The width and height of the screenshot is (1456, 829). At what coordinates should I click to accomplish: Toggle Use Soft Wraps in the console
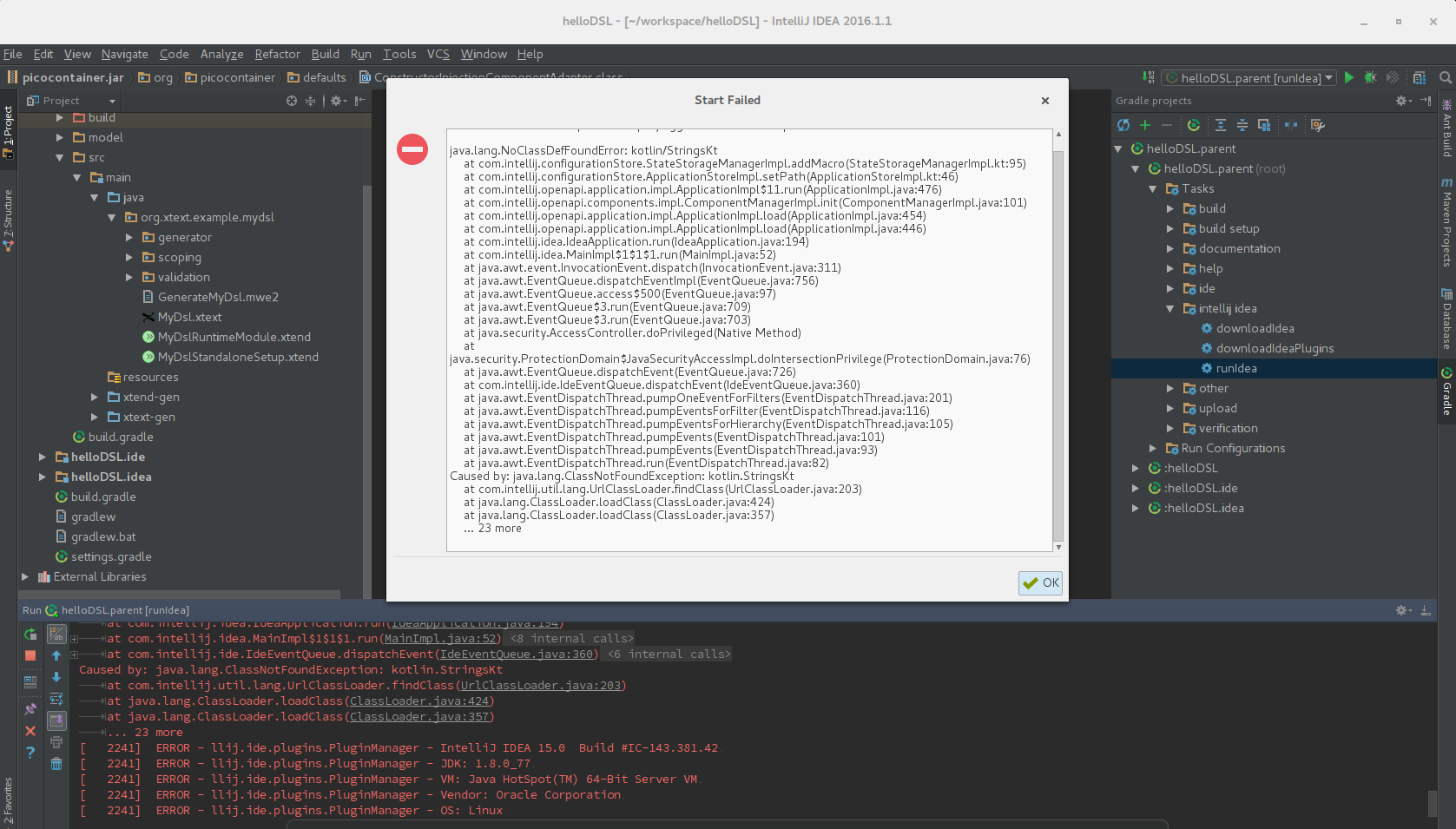point(56,699)
